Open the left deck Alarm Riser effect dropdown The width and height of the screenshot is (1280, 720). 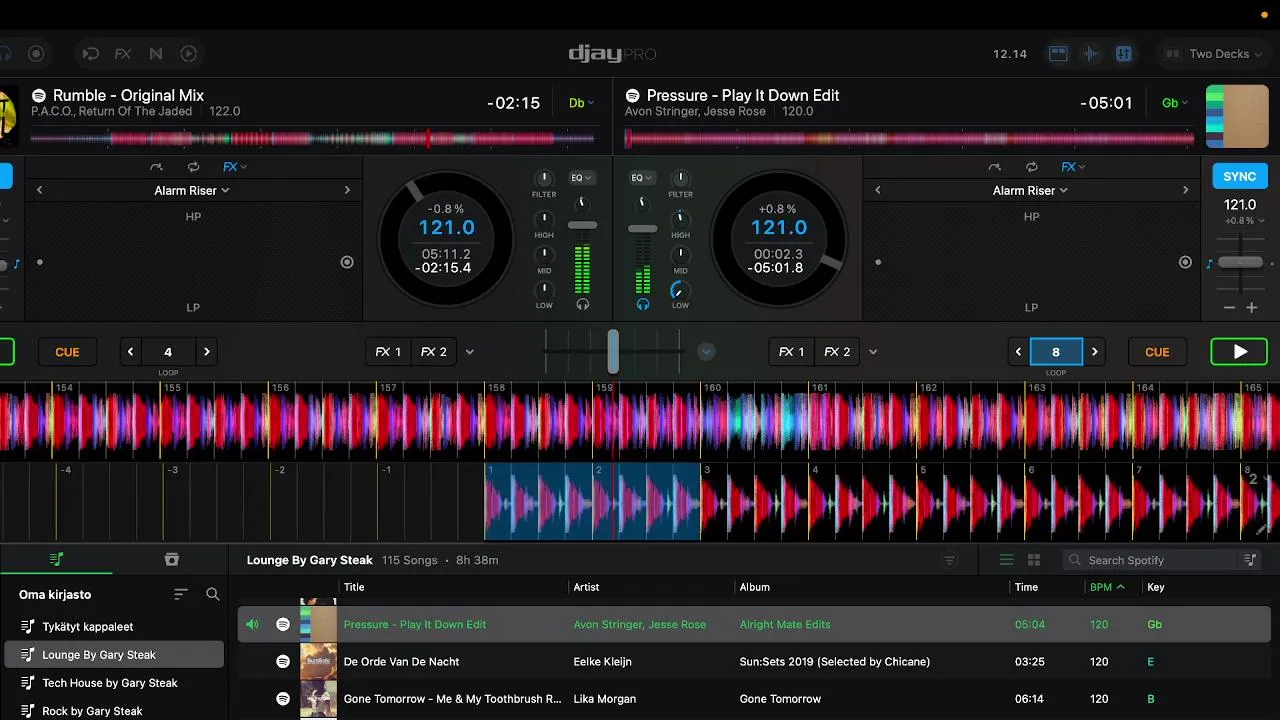click(192, 190)
